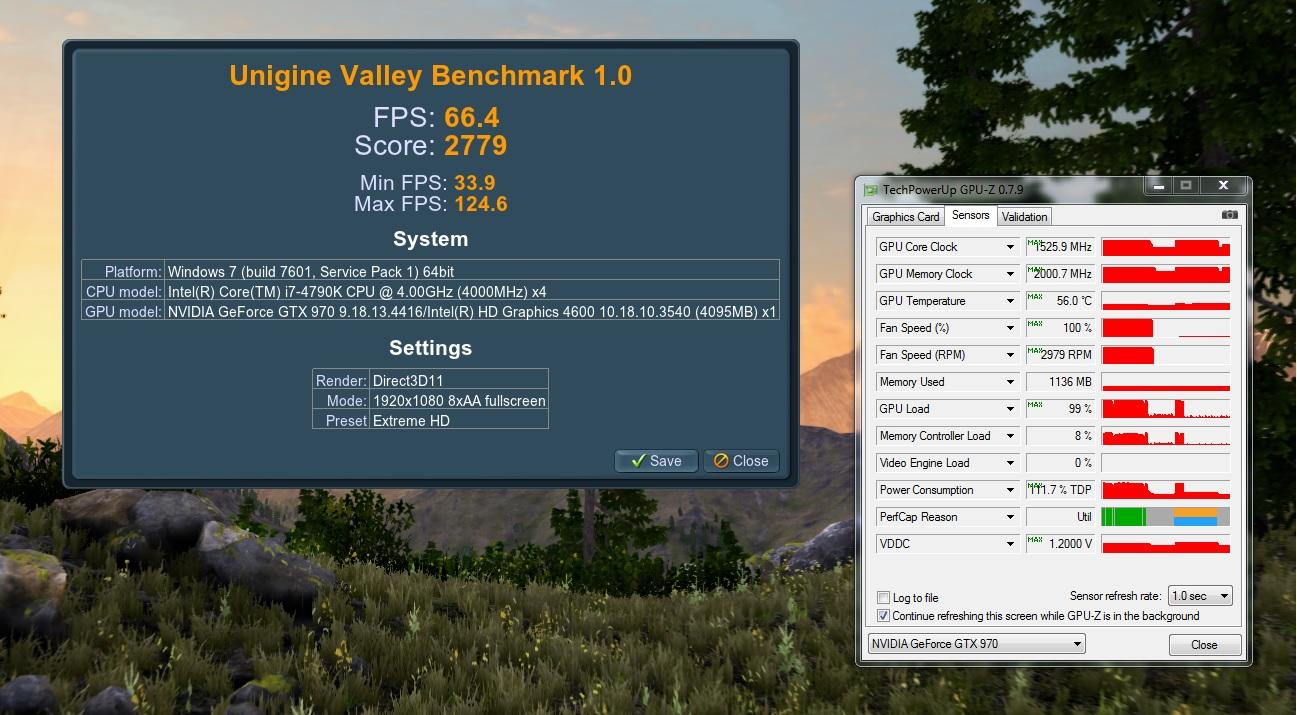Viewport: 1297px width, 715px height.
Task: Open the VDDC sensor dropdown
Action: tap(1010, 544)
